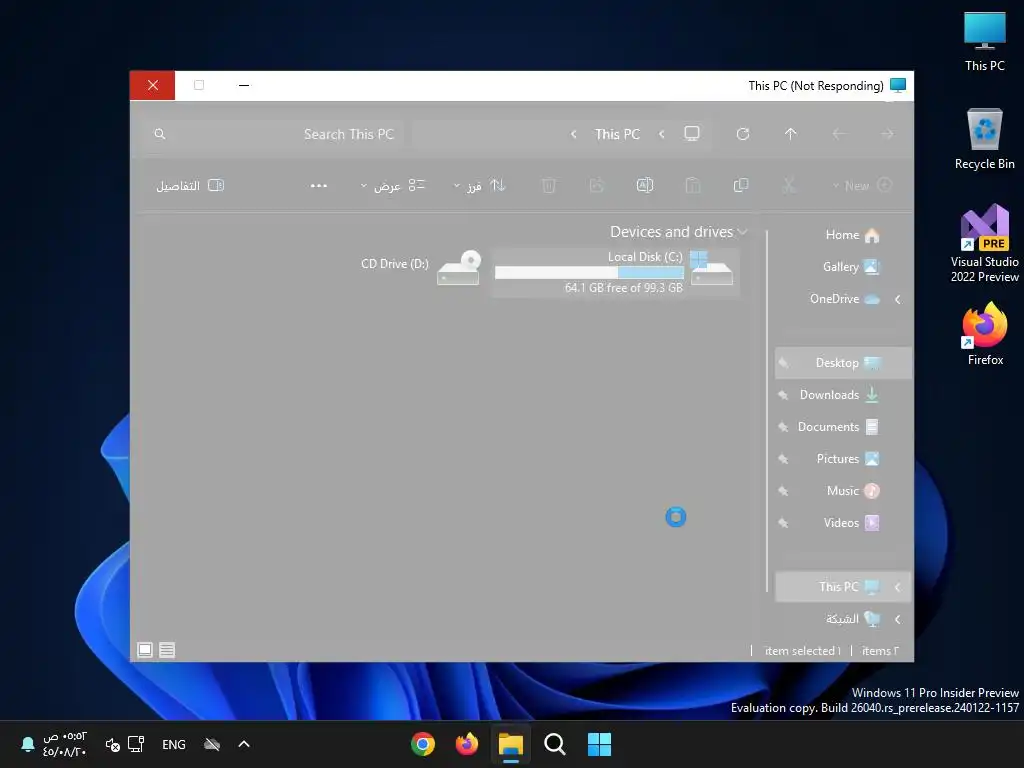Click the taskbar clock and date

[x=65, y=744]
